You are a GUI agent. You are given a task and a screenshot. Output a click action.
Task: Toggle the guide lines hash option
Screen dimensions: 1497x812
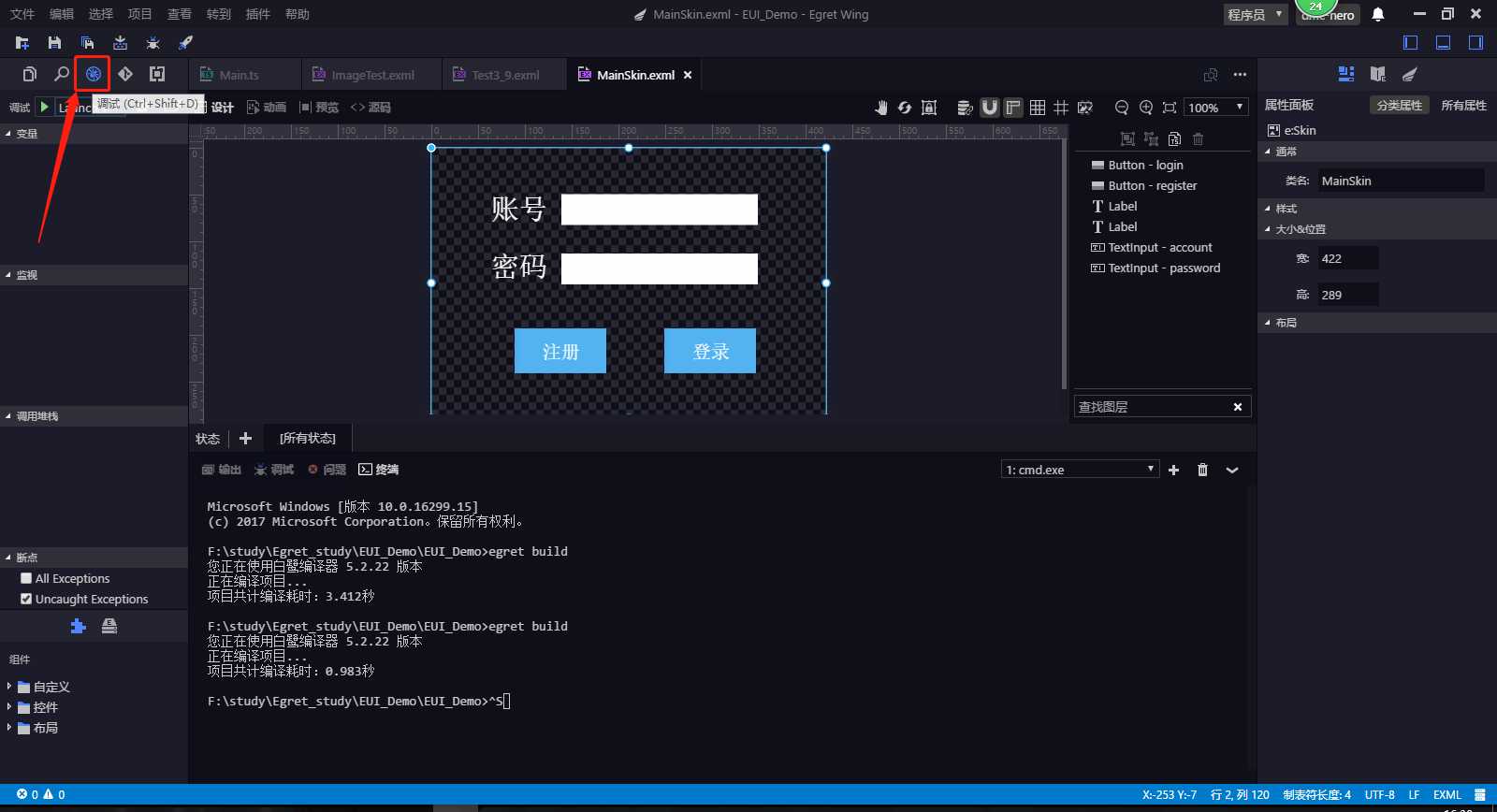point(1061,108)
